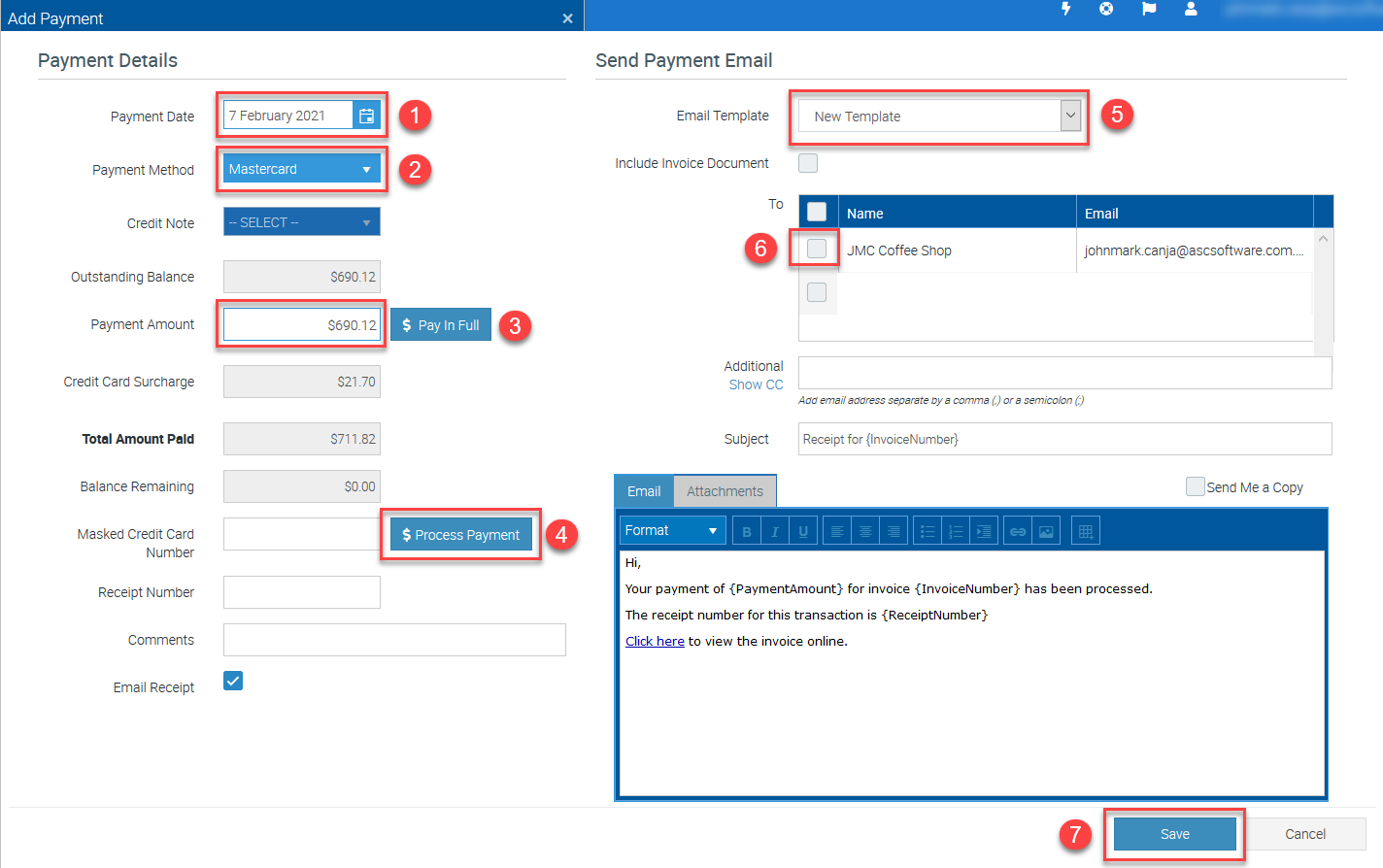1383x868 pixels.
Task: Click the flag icon in top bar
Action: pos(1149,9)
